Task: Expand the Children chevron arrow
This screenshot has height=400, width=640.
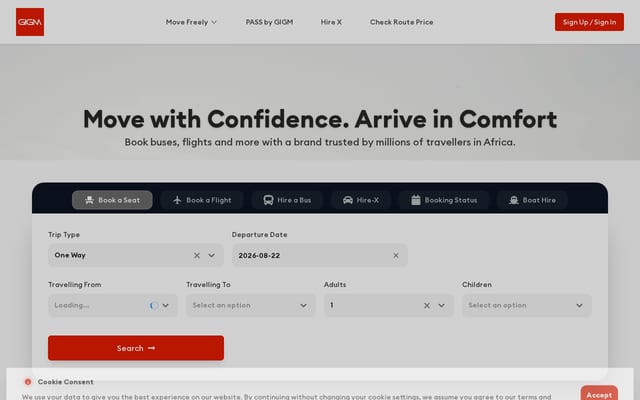Action: tap(579, 305)
